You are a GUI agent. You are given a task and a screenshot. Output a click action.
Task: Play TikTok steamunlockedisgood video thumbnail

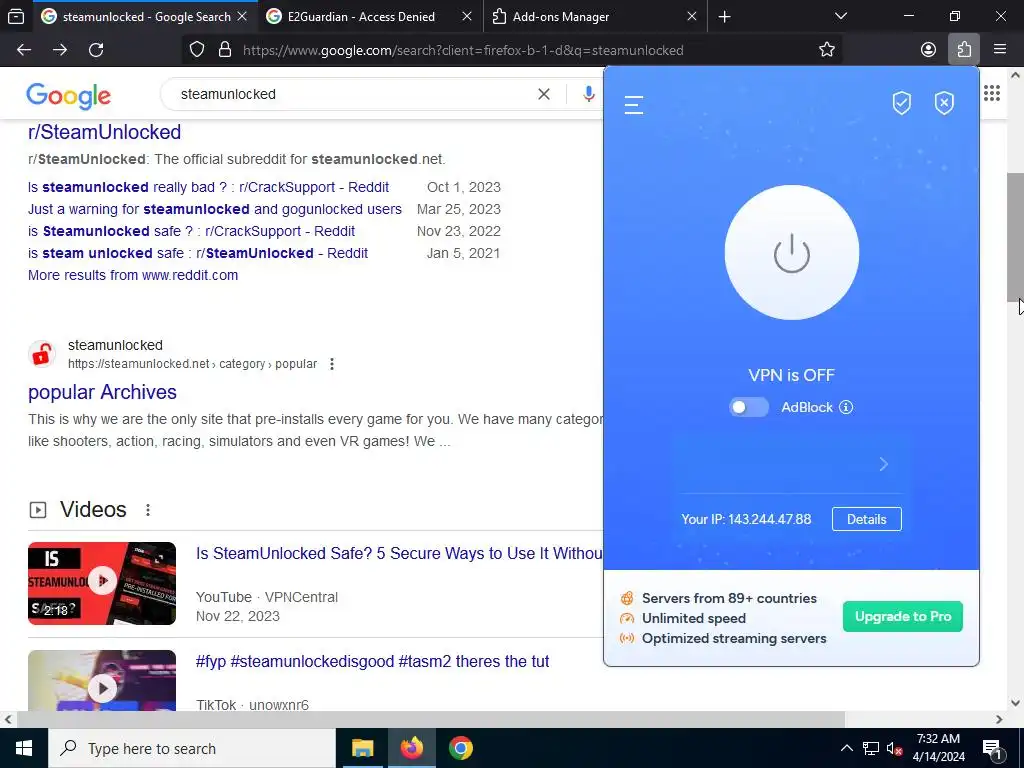point(102,680)
